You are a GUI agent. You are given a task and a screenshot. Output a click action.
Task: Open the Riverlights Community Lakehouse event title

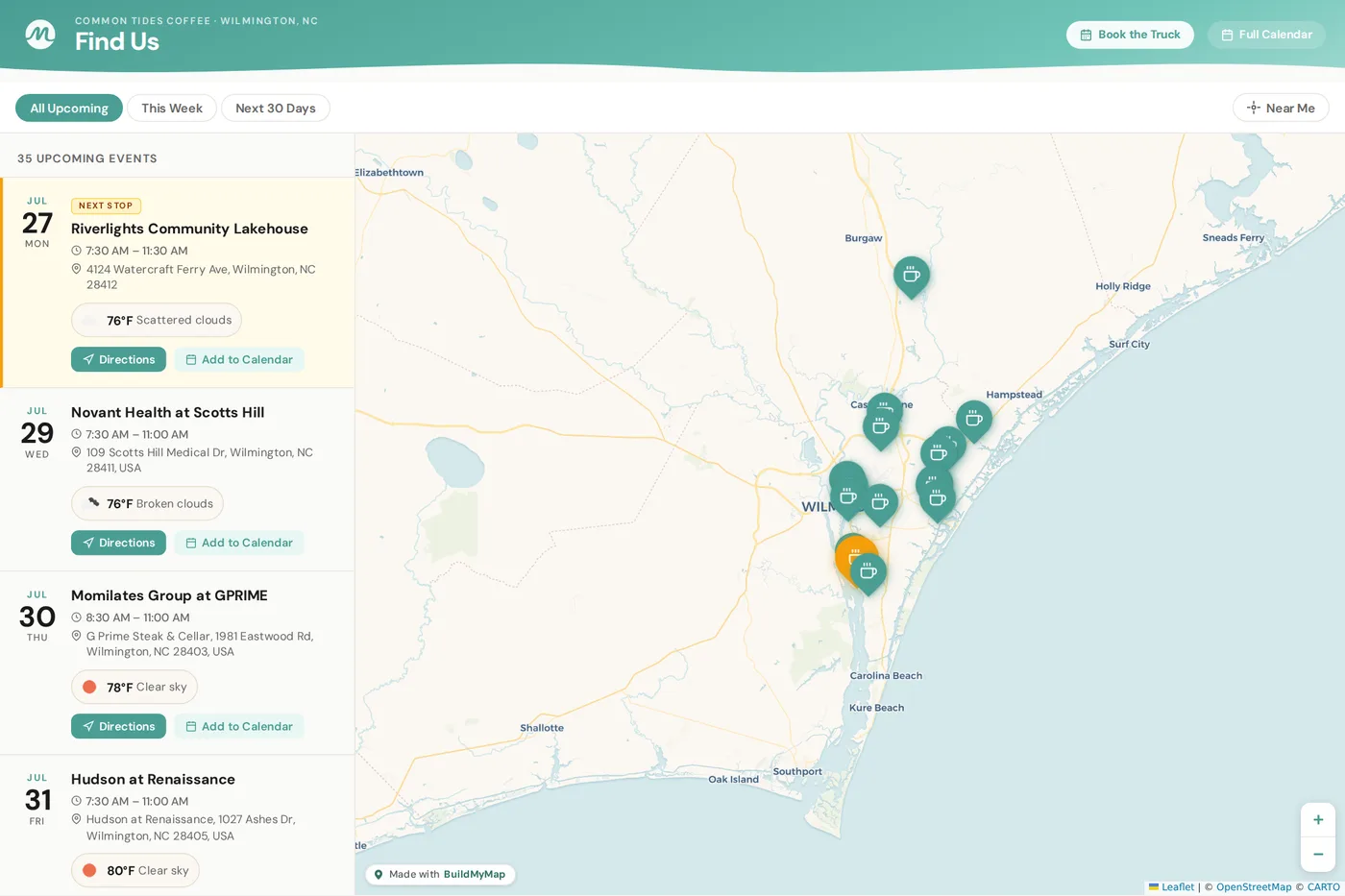coord(189,229)
